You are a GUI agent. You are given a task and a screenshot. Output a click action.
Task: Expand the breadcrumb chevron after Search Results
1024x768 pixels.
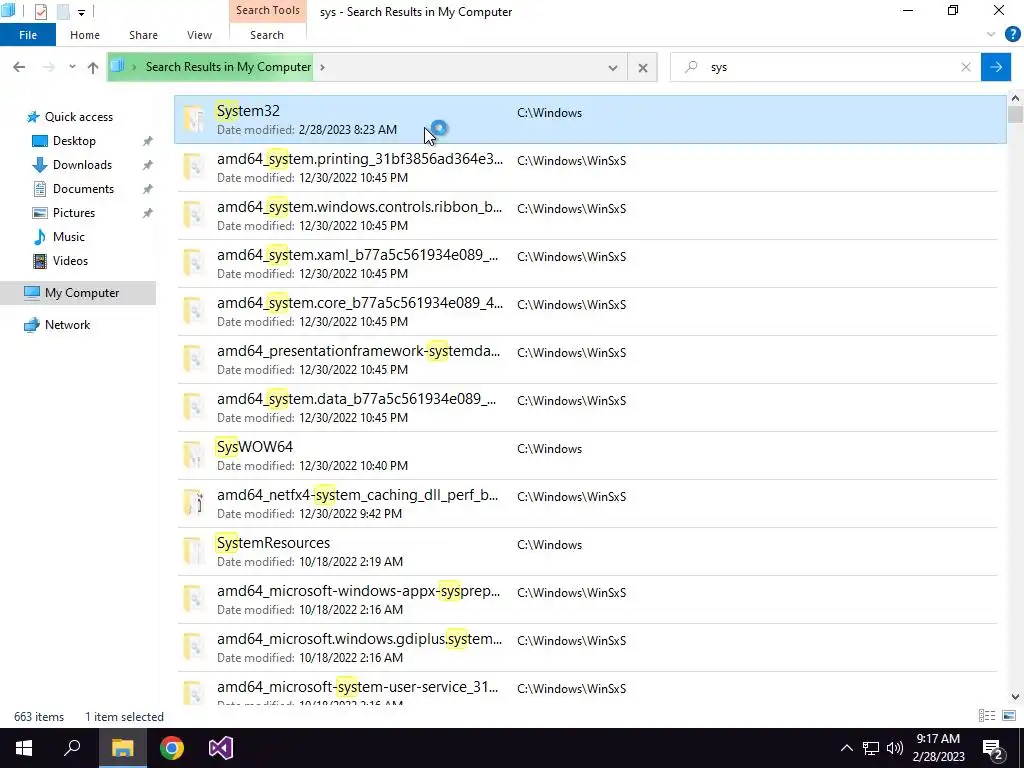[322, 67]
